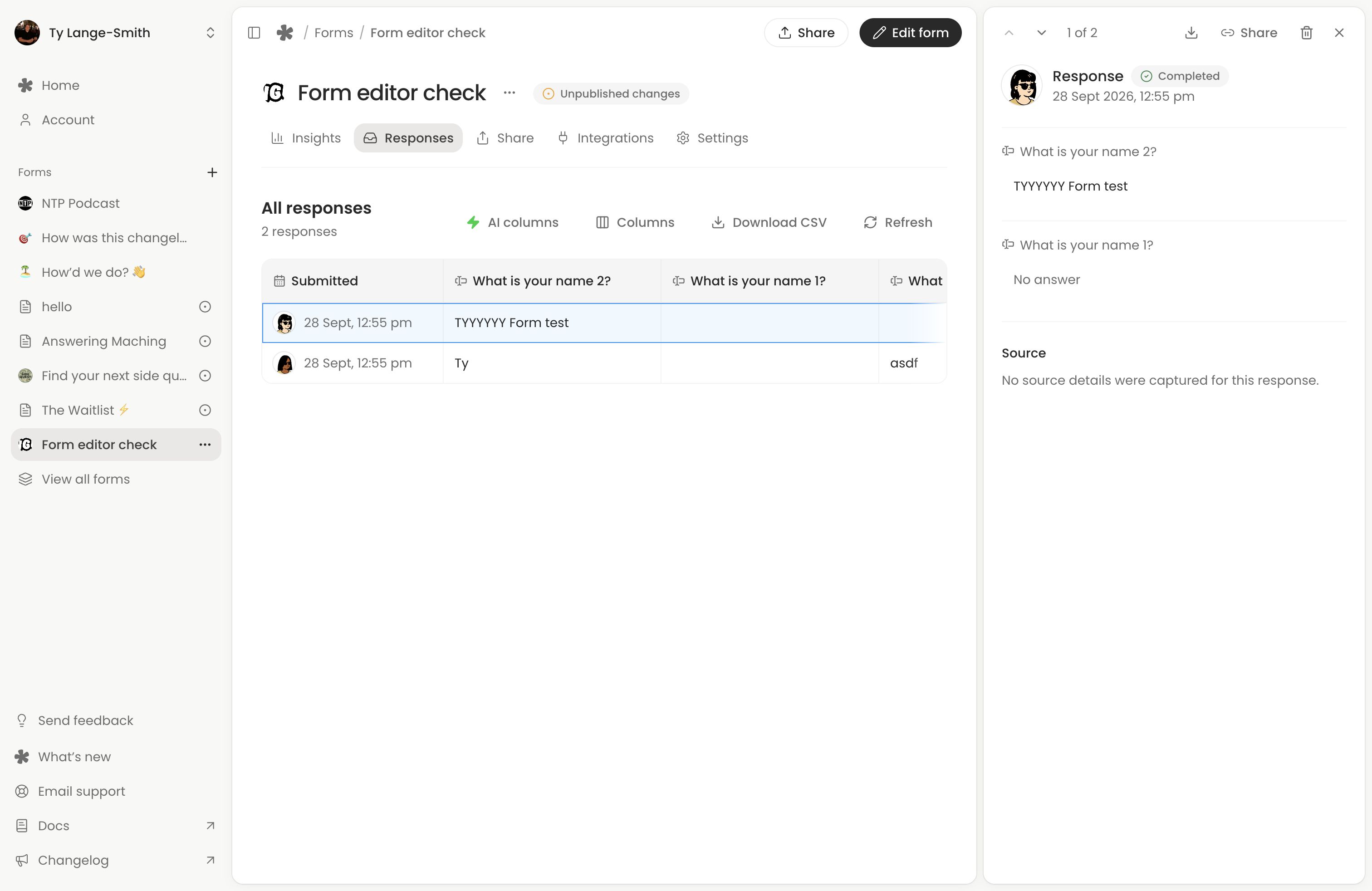Click status icon beside The Waitlist
Screen dimensions: 1372x891
(x=205, y=410)
